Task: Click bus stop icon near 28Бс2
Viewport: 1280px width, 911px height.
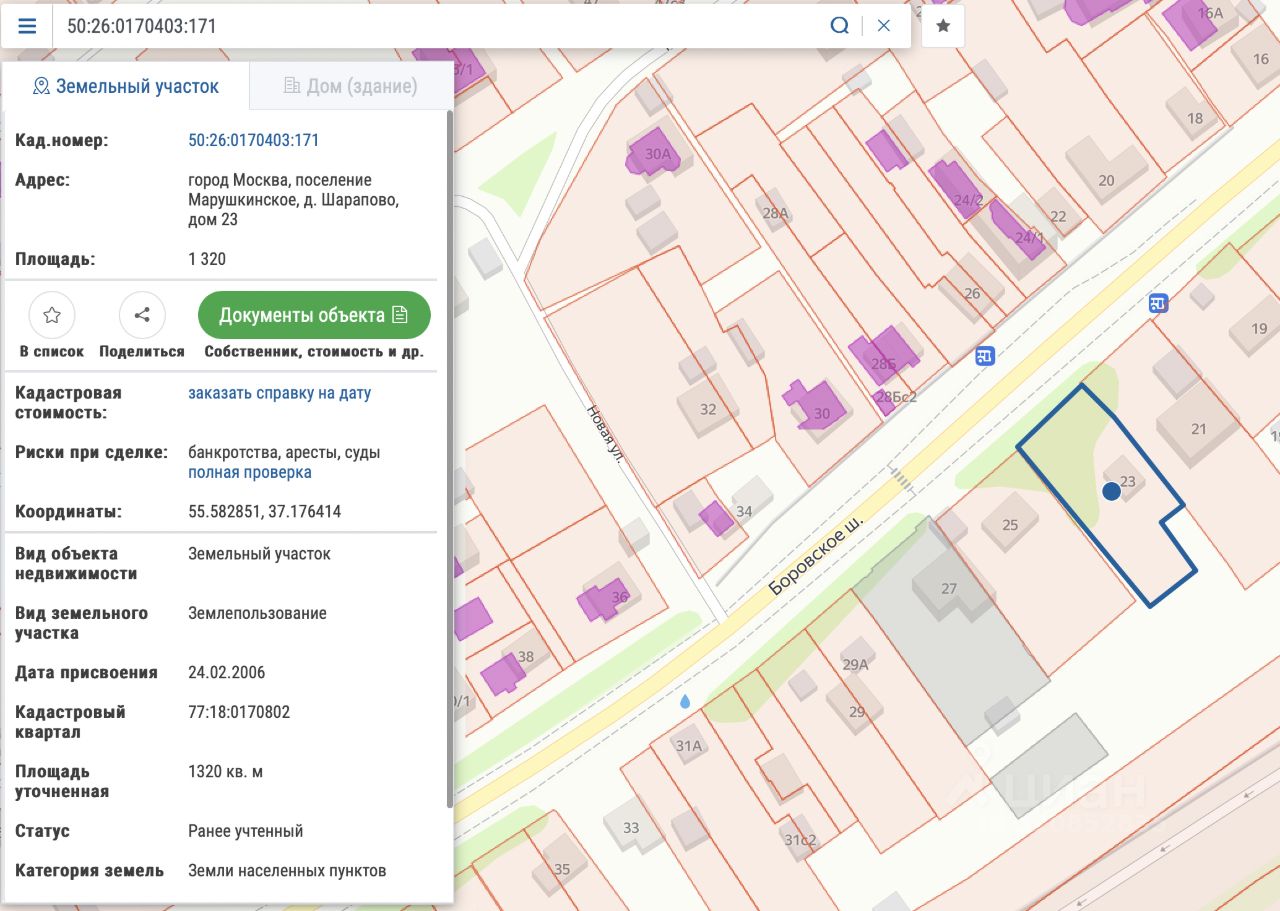Action: click(x=985, y=355)
